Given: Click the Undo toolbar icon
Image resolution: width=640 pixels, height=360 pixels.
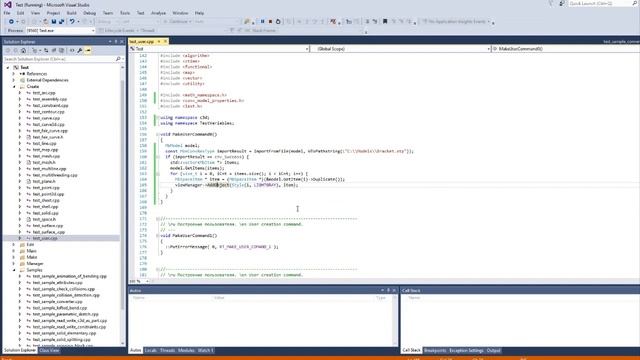Looking at the screenshot, I should click(72, 22).
